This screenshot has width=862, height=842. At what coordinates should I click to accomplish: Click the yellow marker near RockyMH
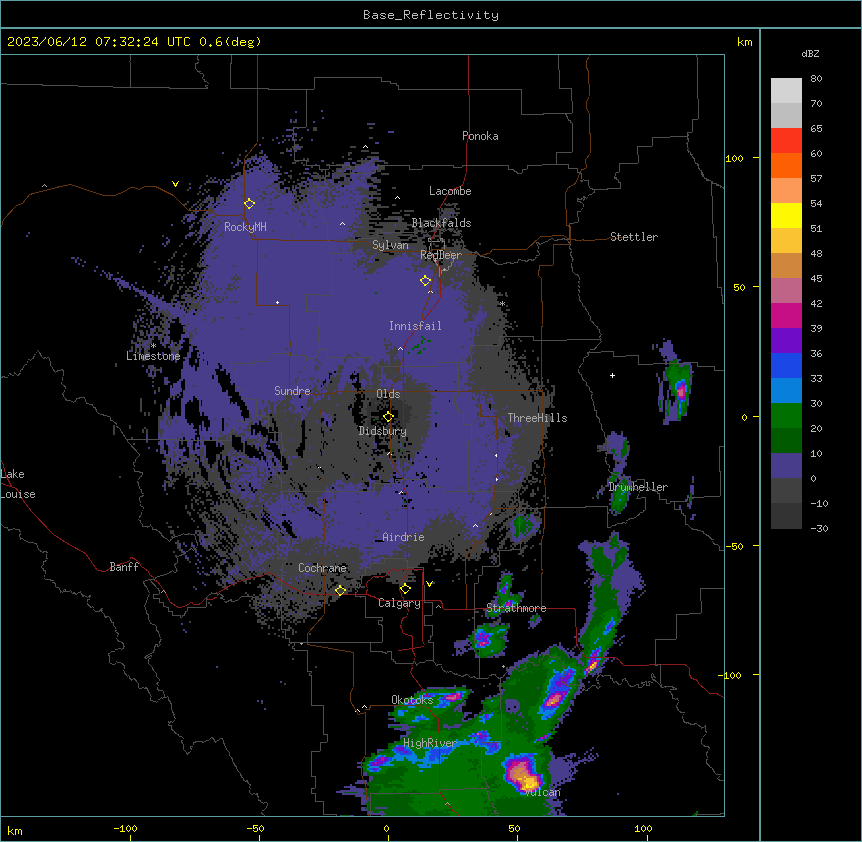pyautogui.click(x=249, y=204)
